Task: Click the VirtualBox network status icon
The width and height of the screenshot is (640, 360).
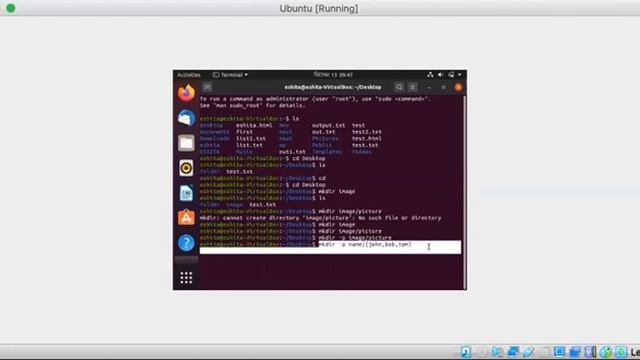Action: click(x=513, y=351)
